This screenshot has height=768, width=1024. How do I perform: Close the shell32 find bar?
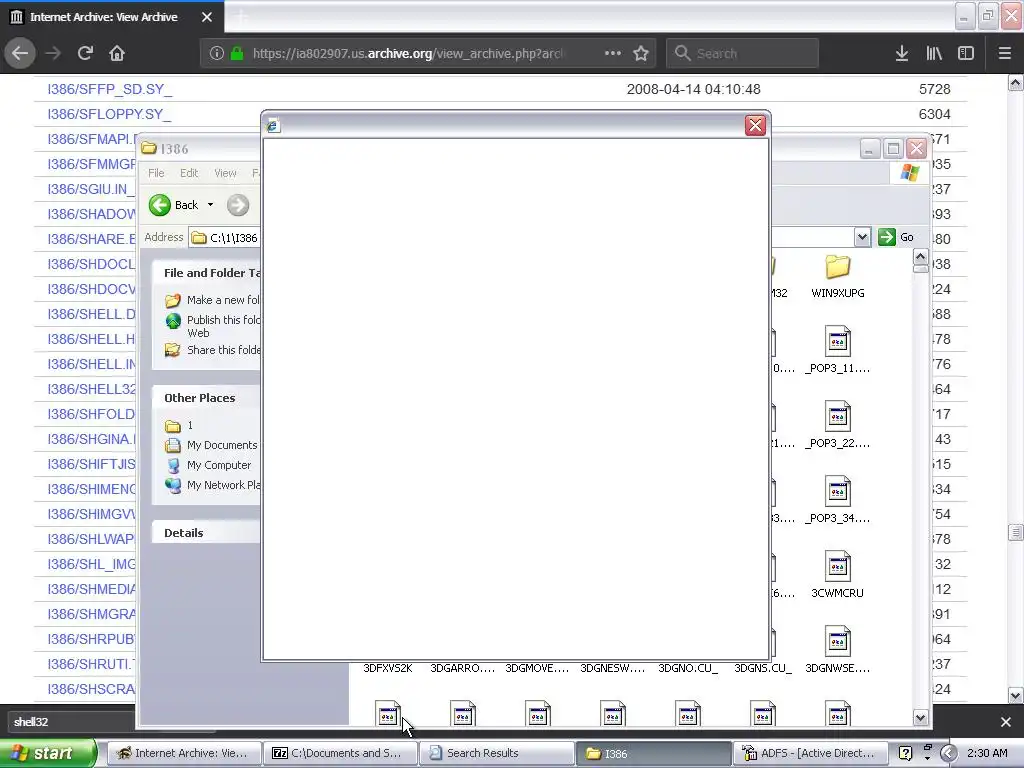(1006, 722)
